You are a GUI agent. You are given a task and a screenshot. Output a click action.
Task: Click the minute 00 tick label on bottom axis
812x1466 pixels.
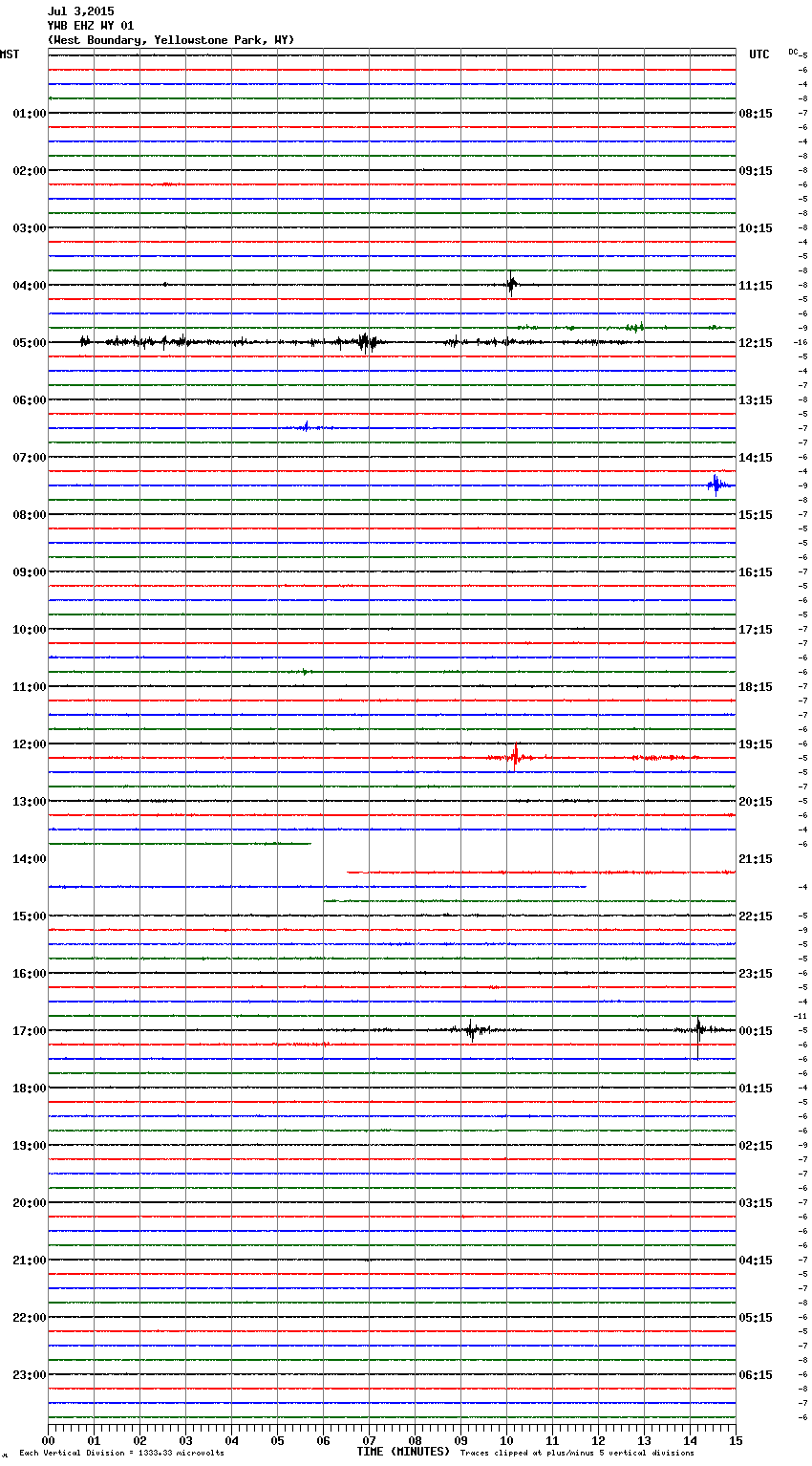click(x=48, y=1440)
